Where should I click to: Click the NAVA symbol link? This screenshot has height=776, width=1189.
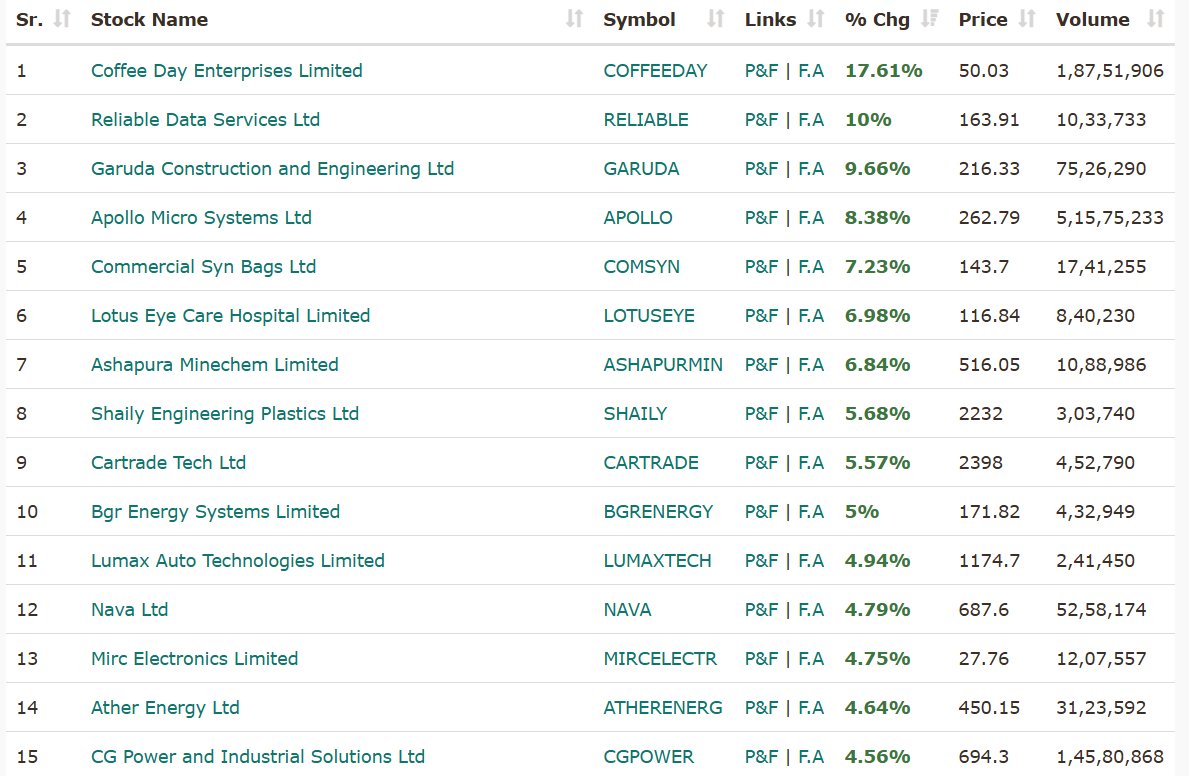click(x=627, y=610)
